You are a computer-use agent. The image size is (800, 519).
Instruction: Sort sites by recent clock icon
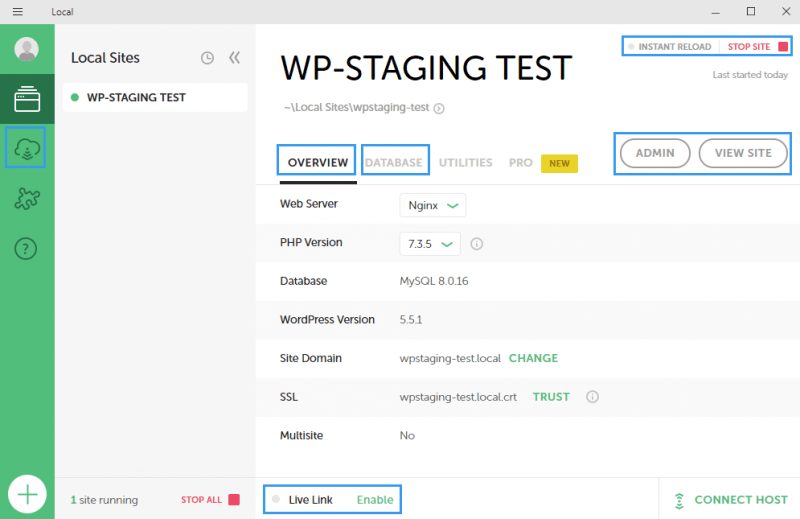point(207,58)
